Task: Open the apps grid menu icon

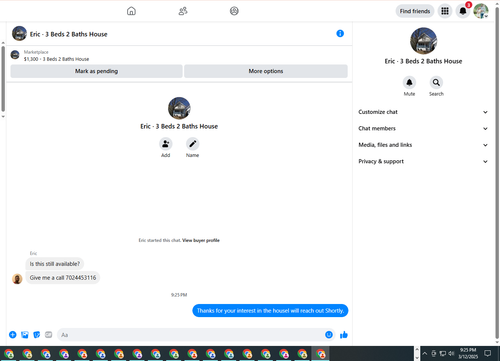Action: [x=445, y=11]
